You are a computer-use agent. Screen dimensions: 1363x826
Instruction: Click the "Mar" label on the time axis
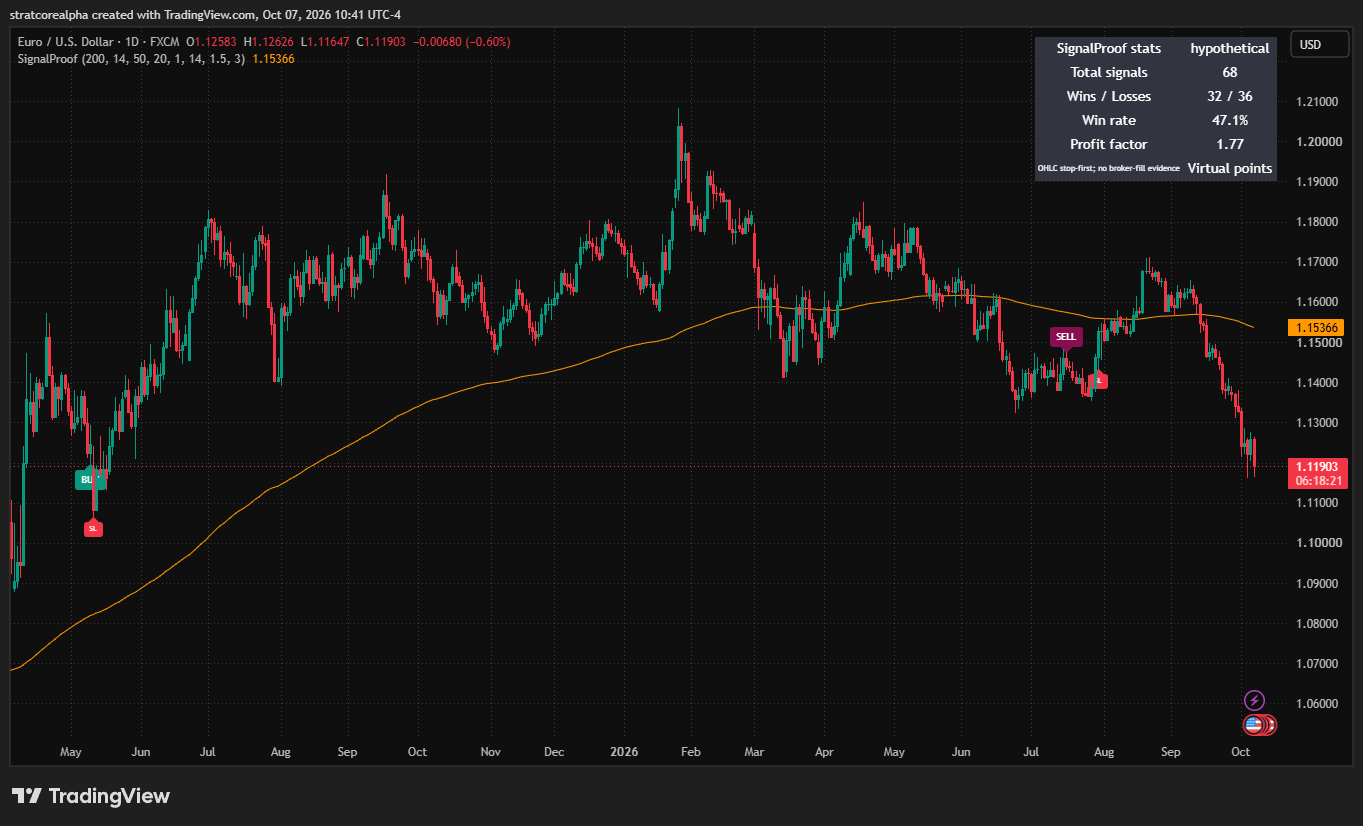[x=755, y=751]
